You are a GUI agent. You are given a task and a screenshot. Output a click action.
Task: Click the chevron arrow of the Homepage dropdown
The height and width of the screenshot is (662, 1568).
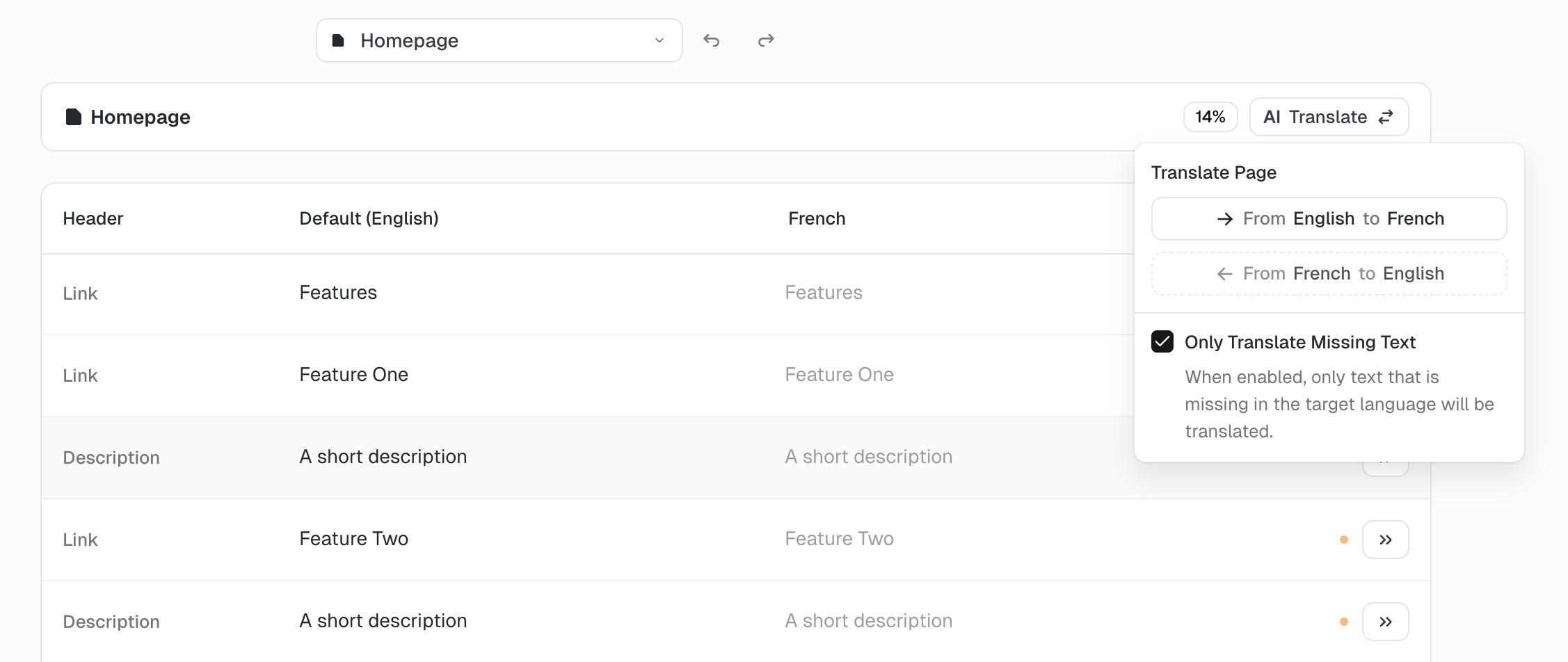coord(659,40)
